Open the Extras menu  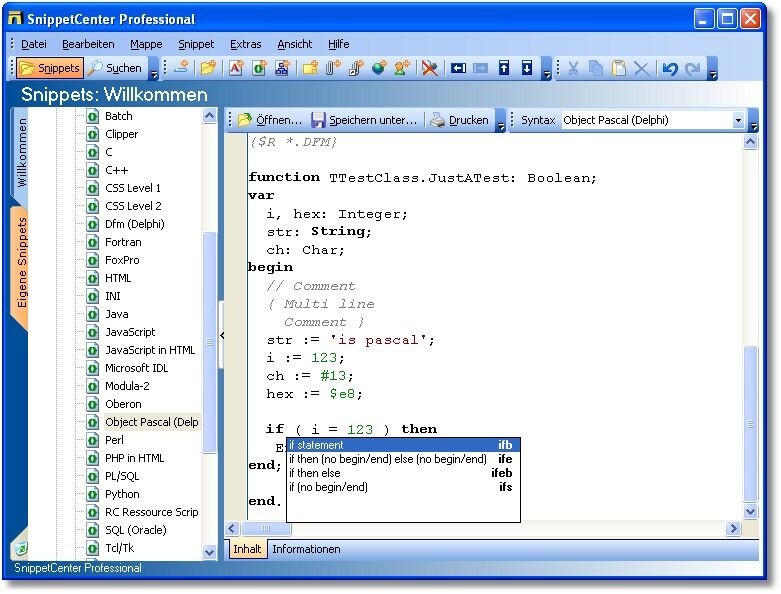coord(246,44)
